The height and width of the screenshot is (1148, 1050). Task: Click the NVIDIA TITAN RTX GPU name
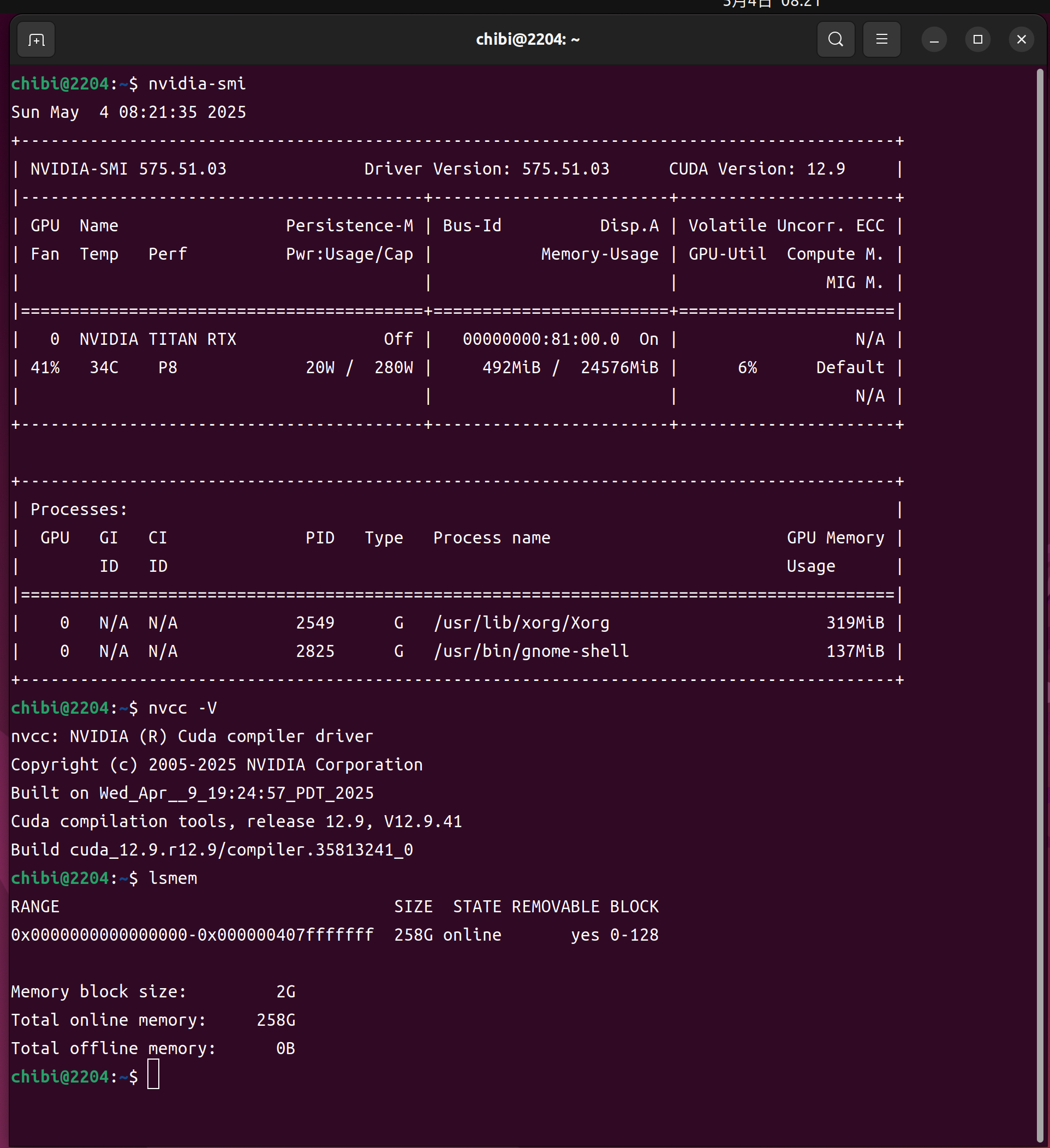click(158, 339)
